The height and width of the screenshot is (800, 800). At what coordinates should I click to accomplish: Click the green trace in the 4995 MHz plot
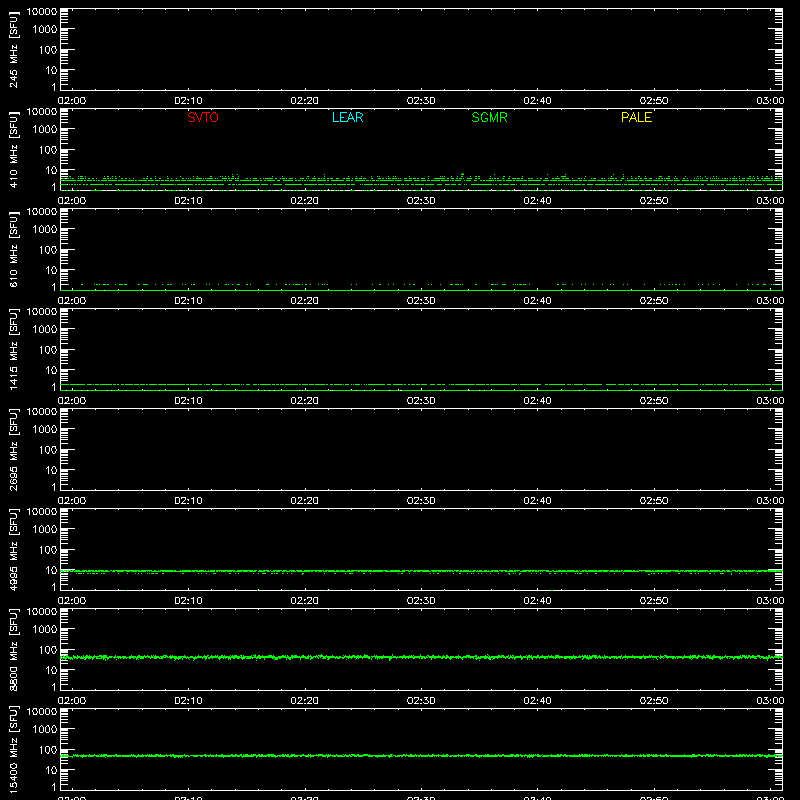421,571
